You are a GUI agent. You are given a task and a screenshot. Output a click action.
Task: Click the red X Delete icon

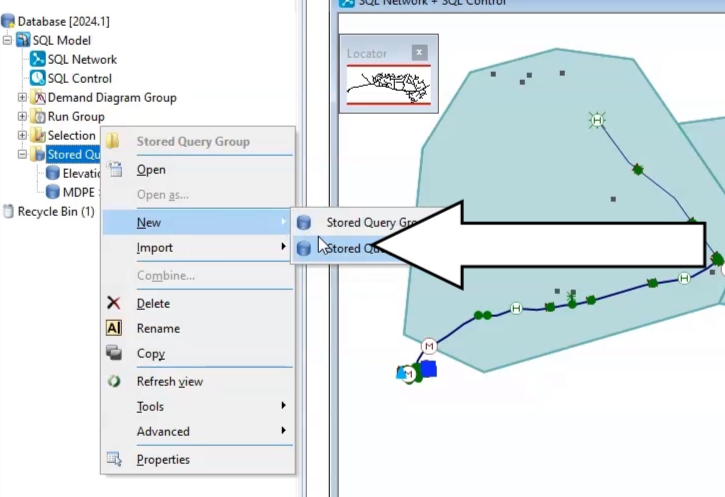(114, 303)
